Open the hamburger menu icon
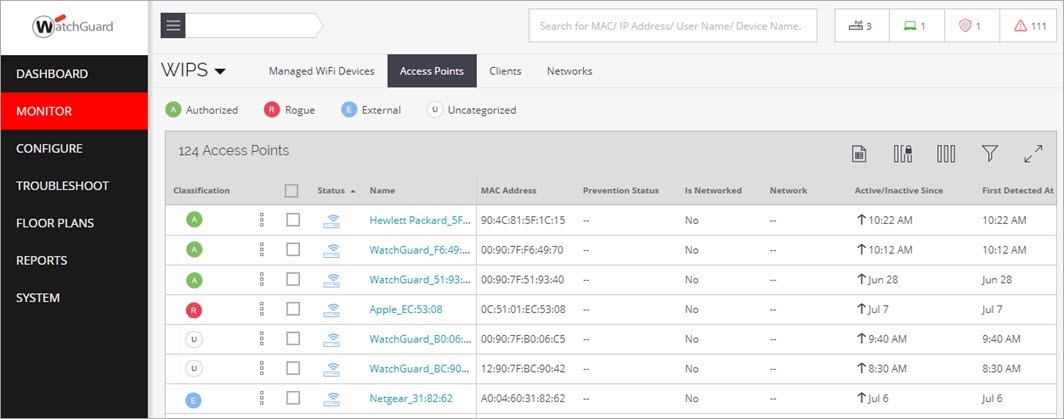 pos(173,26)
